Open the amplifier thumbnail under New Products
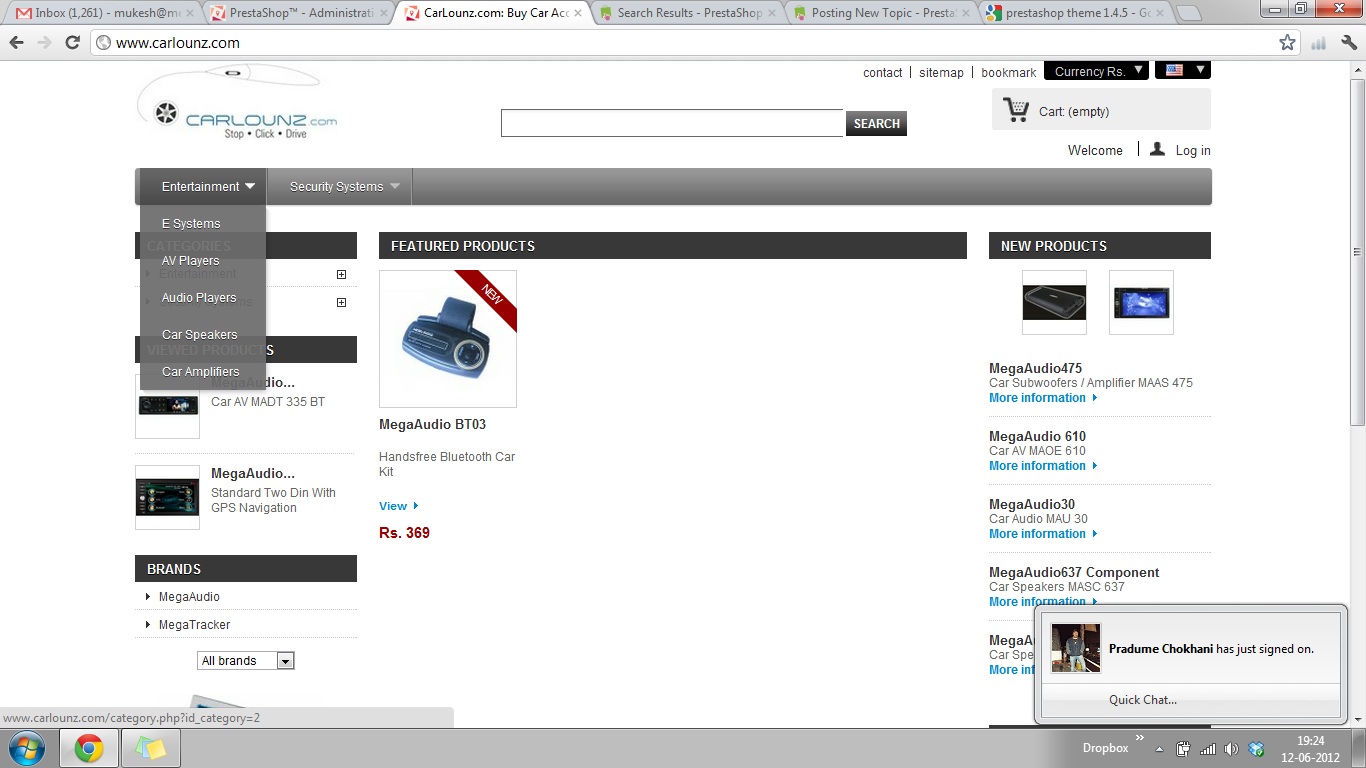 (1054, 302)
